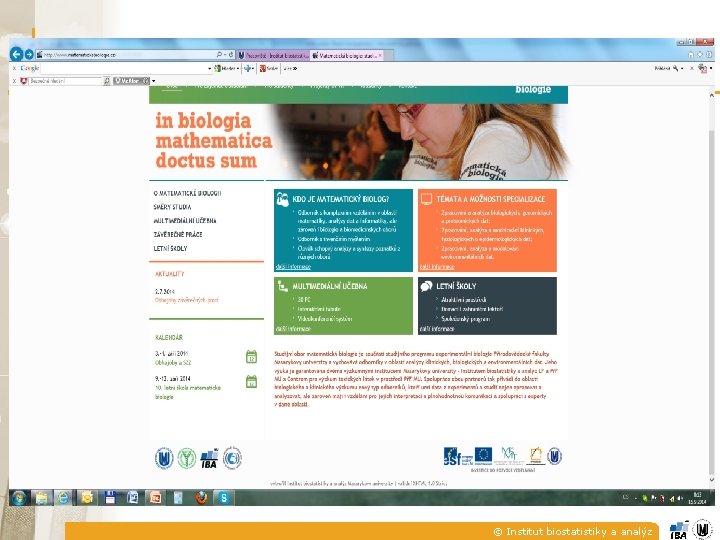The width and height of the screenshot is (720, 540).
Task: Switch to the first purple browser tab
Action: [x=273, y=55]
